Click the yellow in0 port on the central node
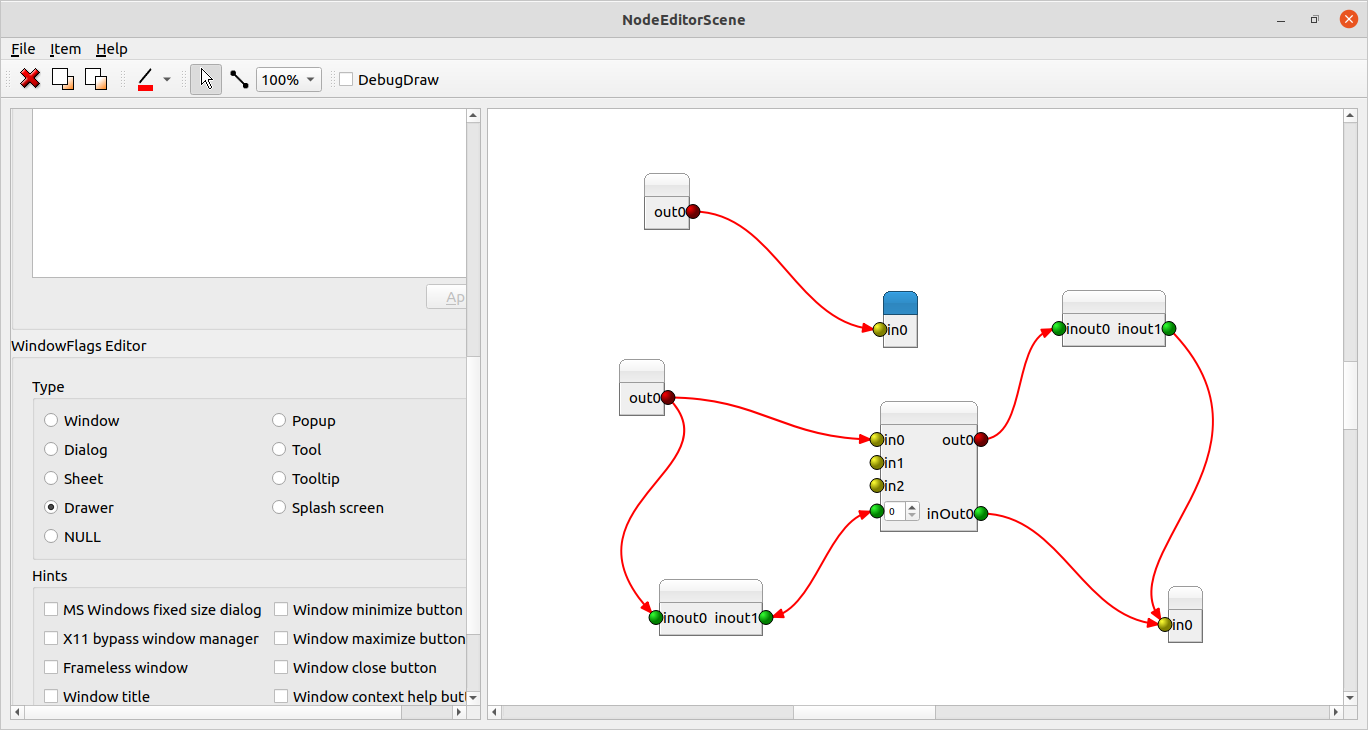This screenshot has height=730, width=1368. point(877,439)
